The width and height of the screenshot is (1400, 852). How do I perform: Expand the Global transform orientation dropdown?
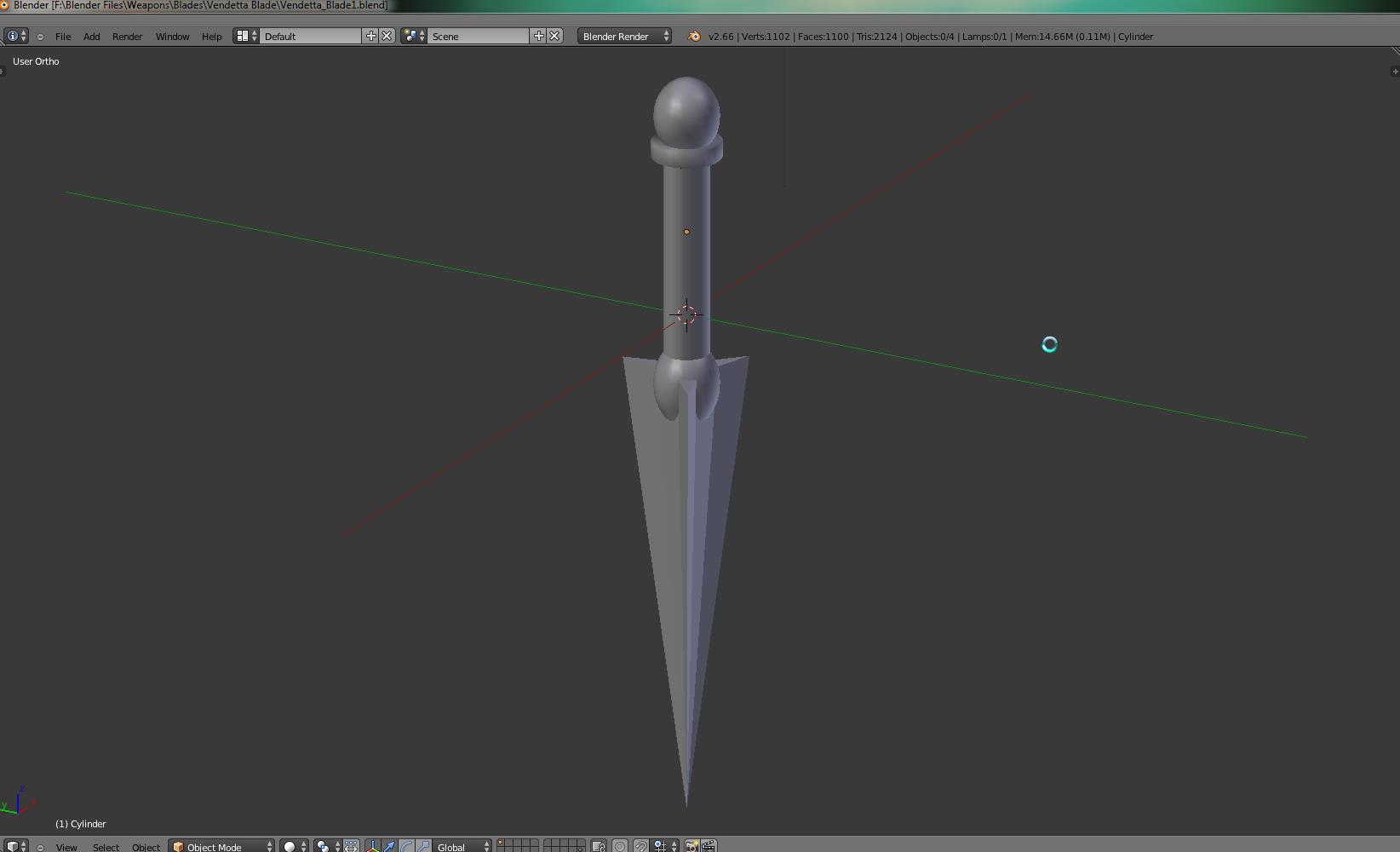coord(462,846)
